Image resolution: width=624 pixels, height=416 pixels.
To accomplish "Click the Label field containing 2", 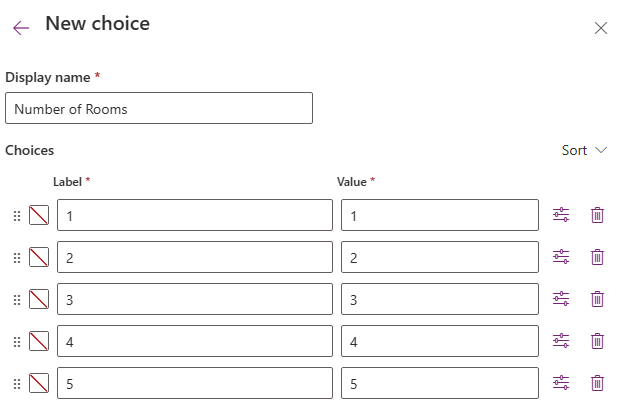I will coord(195,257).
